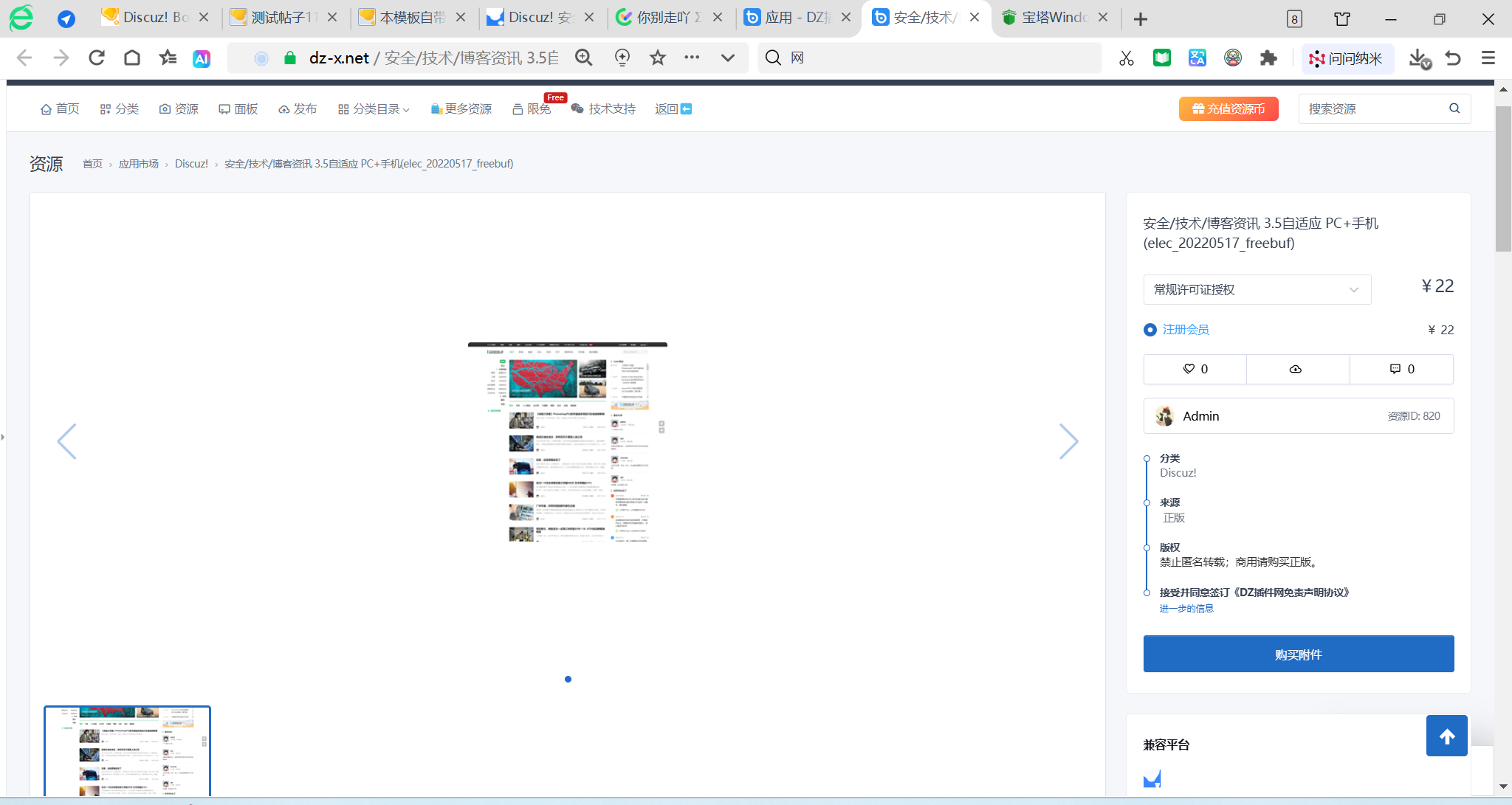This screenshot has width=1512, height=805.
Task: Click the search magnifier in 搜索资源 box
Action: coord(1454,108)
